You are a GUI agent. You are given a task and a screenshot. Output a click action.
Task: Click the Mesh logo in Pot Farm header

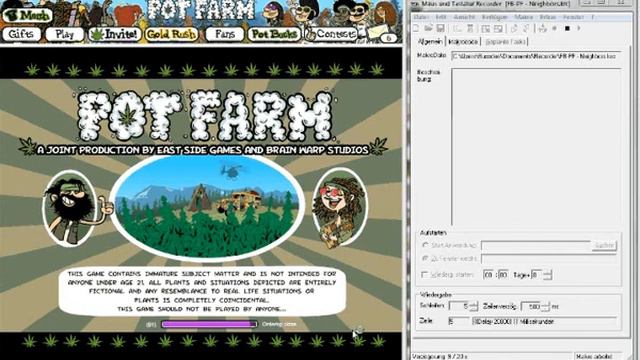(x=27, y=15)
